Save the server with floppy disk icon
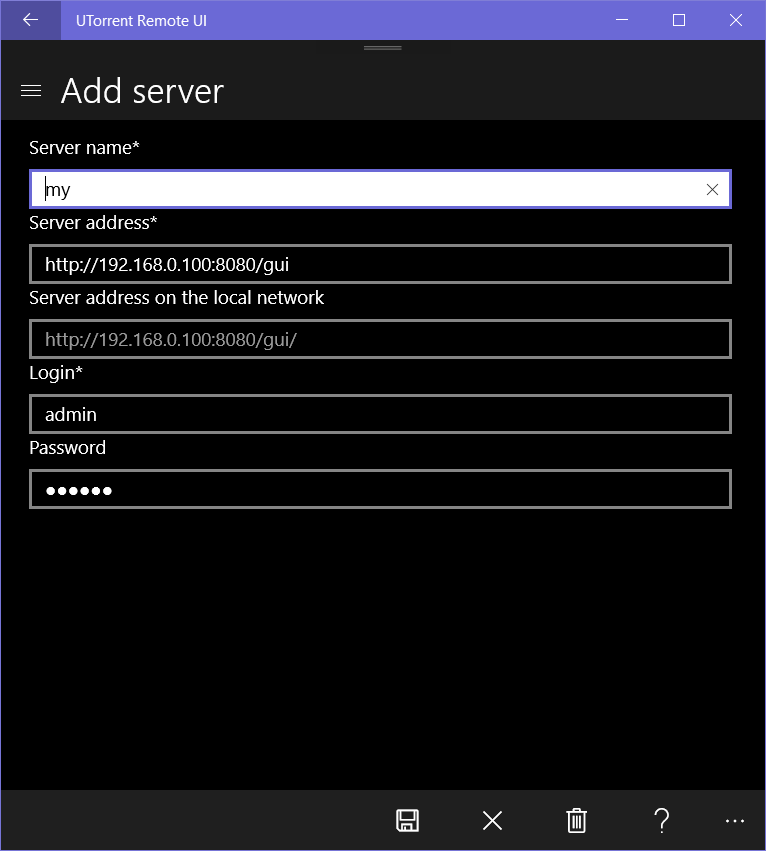 point(407,820)
